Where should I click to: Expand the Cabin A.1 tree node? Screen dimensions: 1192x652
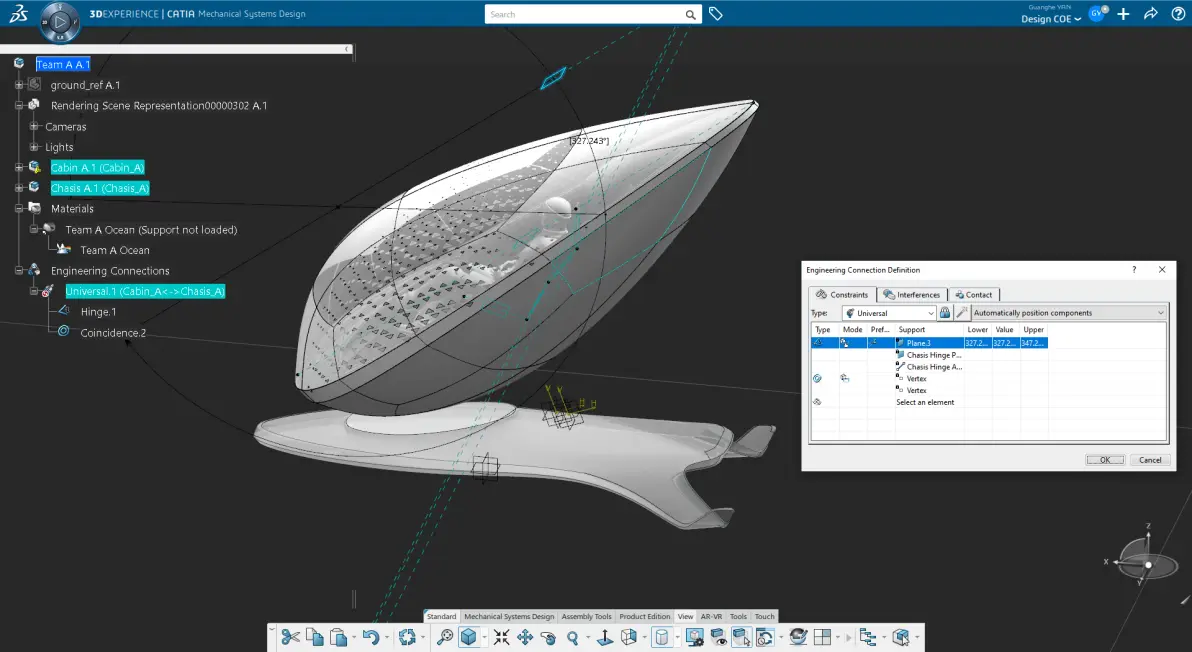click(19, 167)
